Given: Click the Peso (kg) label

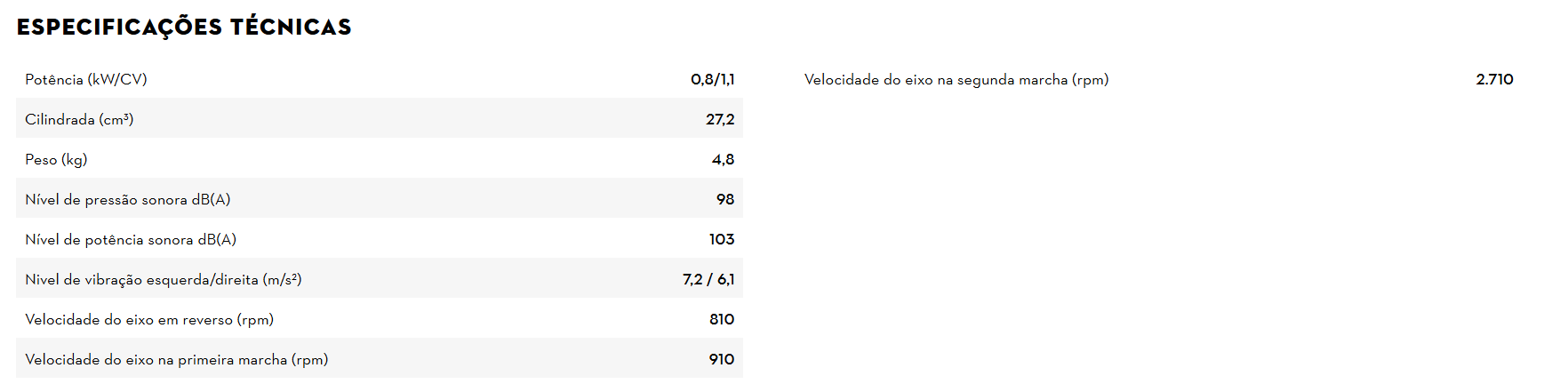Looking at the screenshot, I should [56, 160].
